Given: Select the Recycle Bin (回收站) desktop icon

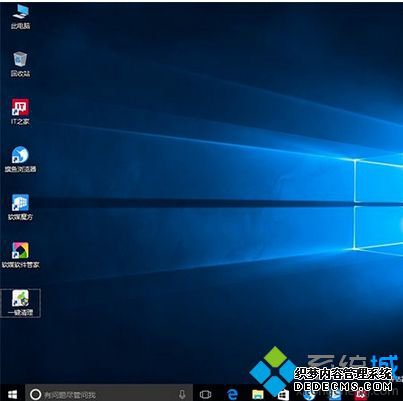Looking at the screenshot, I should (x=20, y=64).
